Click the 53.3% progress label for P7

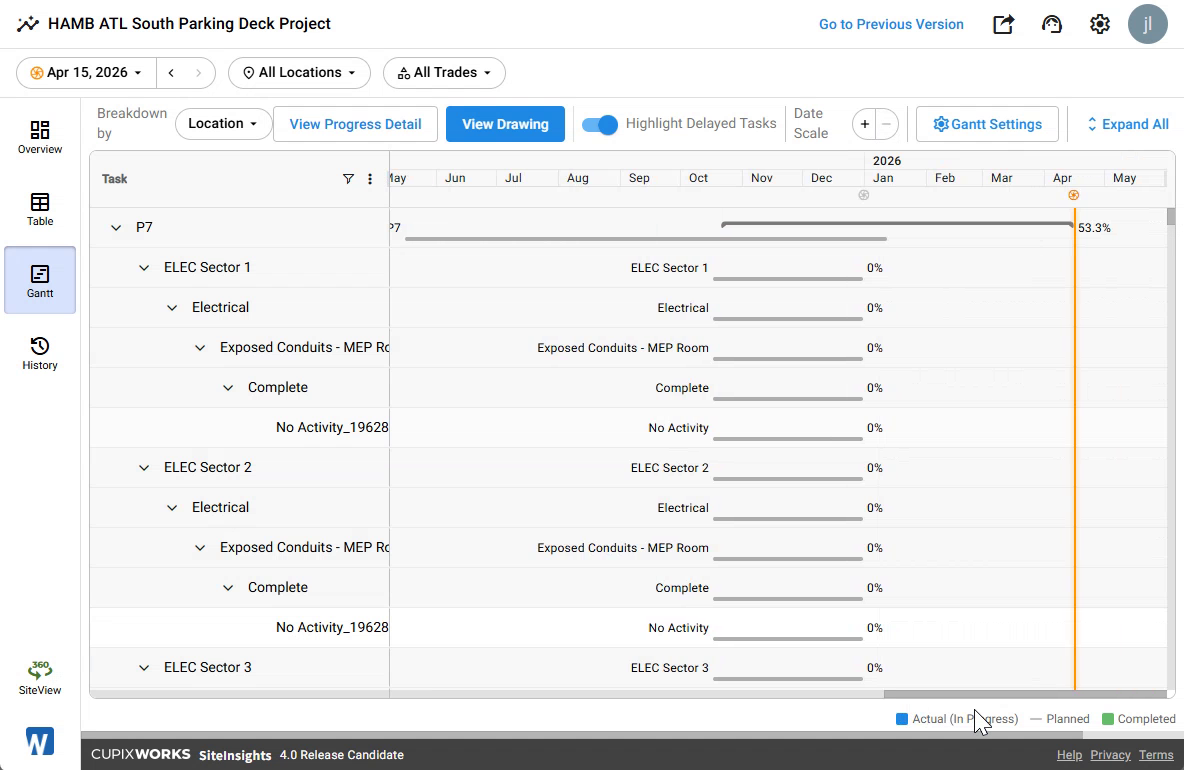point(1094,228)
